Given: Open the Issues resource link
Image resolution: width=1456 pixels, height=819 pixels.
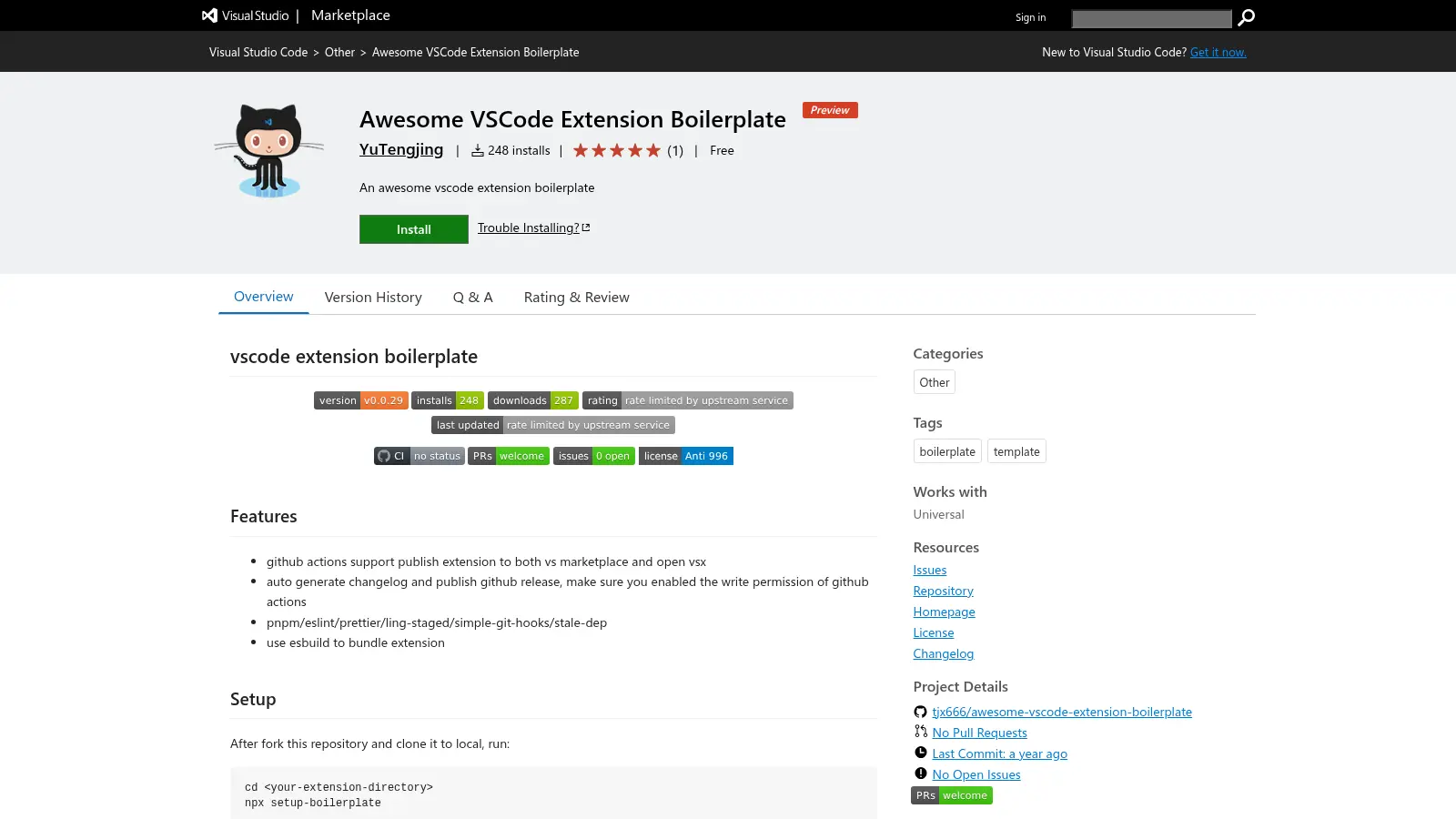Looking at the screenshot, I should coord(930,570).
